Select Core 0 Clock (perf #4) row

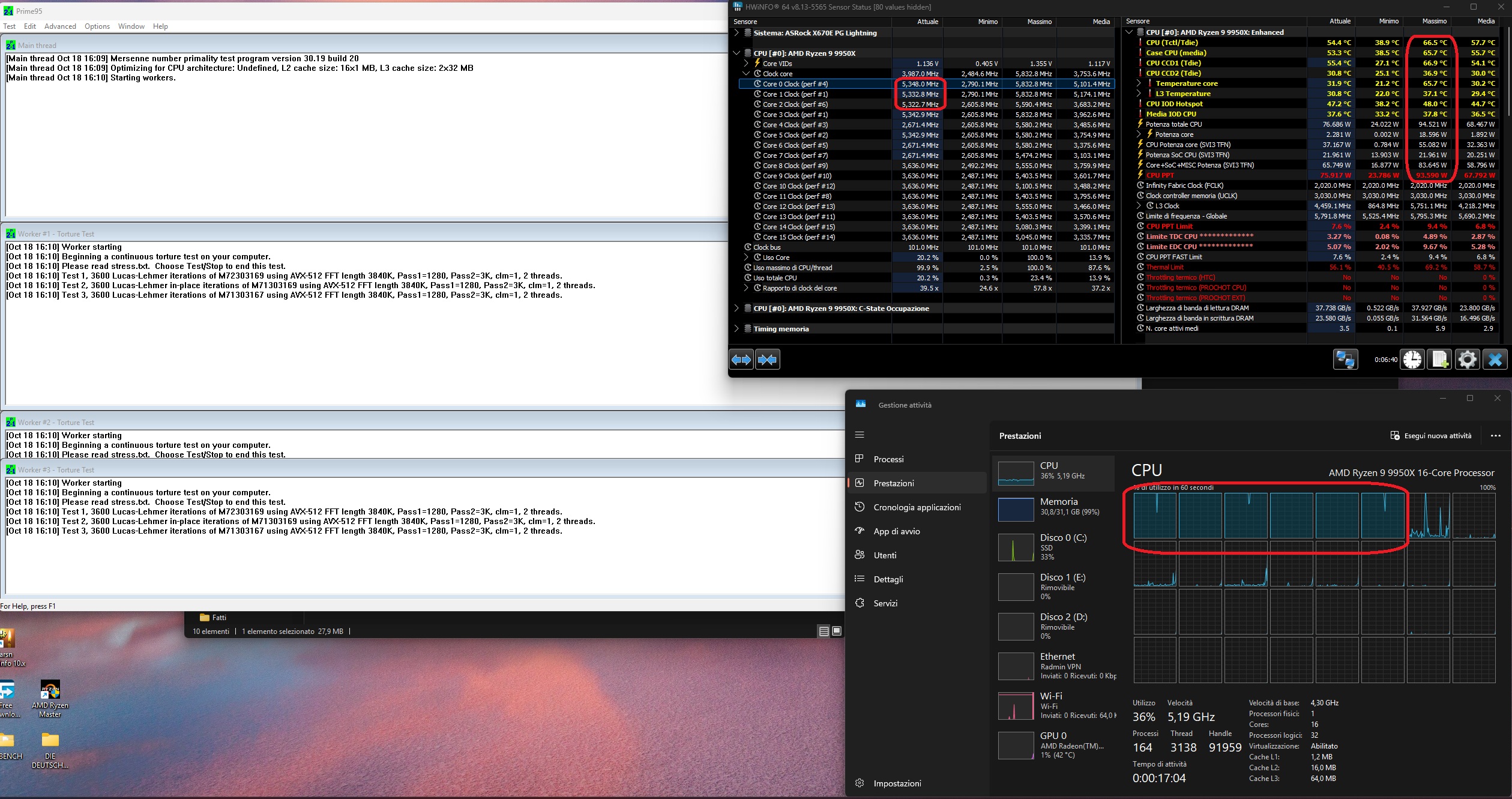pos(927,84)
